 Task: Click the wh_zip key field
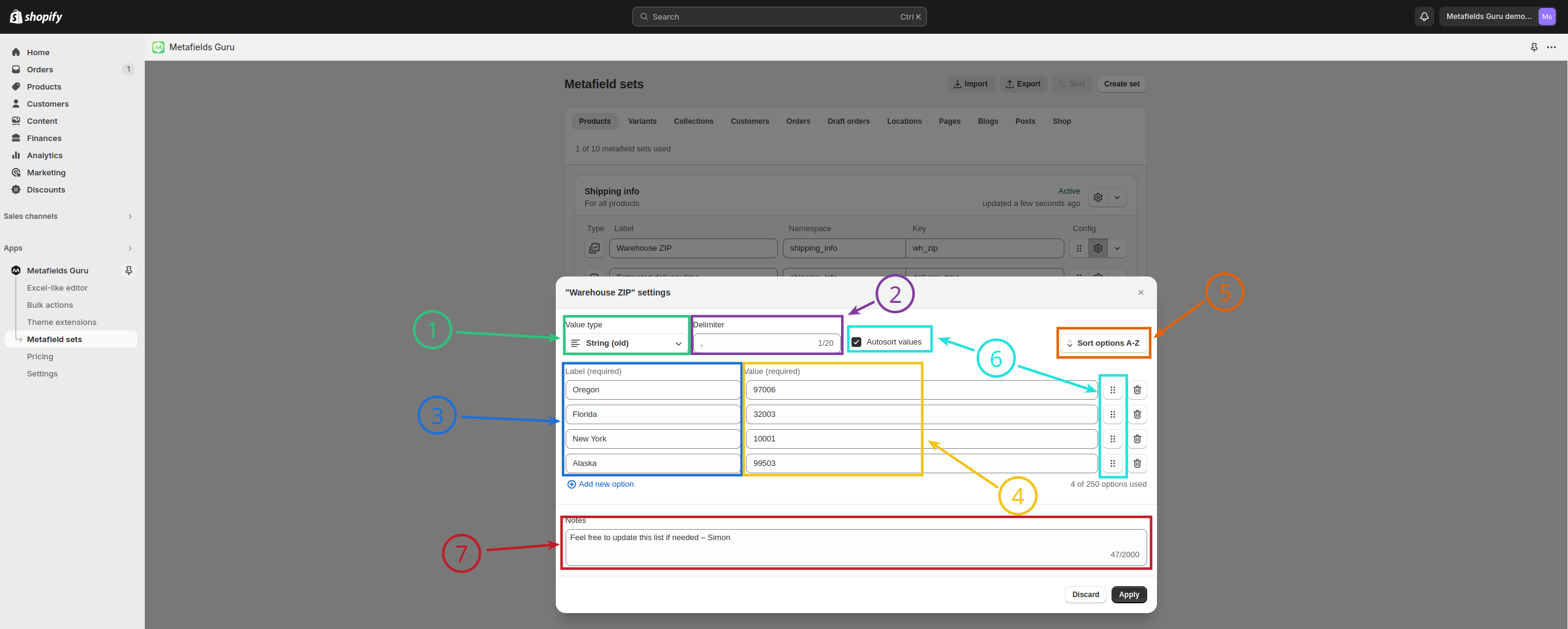[x=985, y=248]
